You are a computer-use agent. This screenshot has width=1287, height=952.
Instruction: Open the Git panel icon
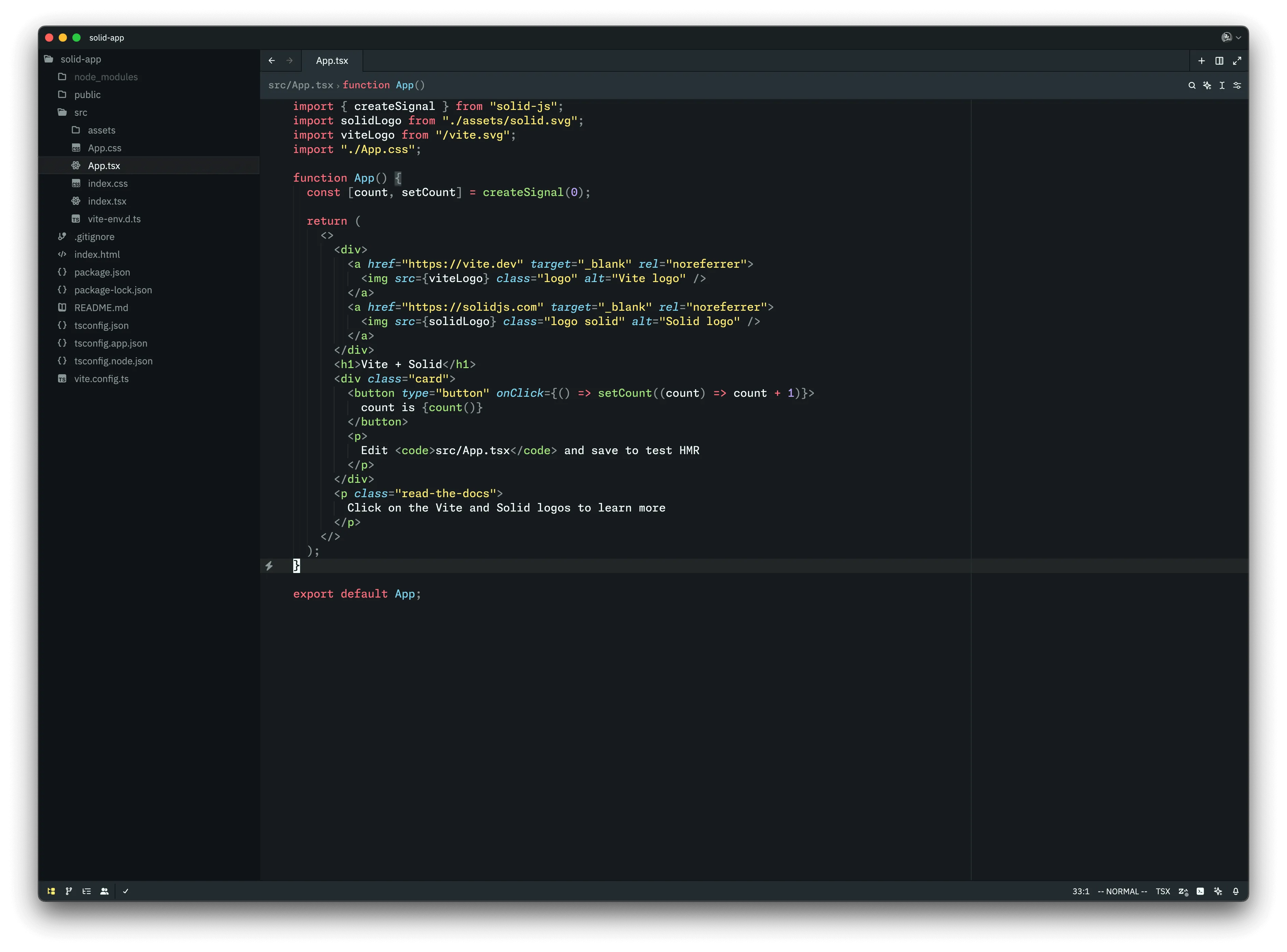click(x=69, y=891)
